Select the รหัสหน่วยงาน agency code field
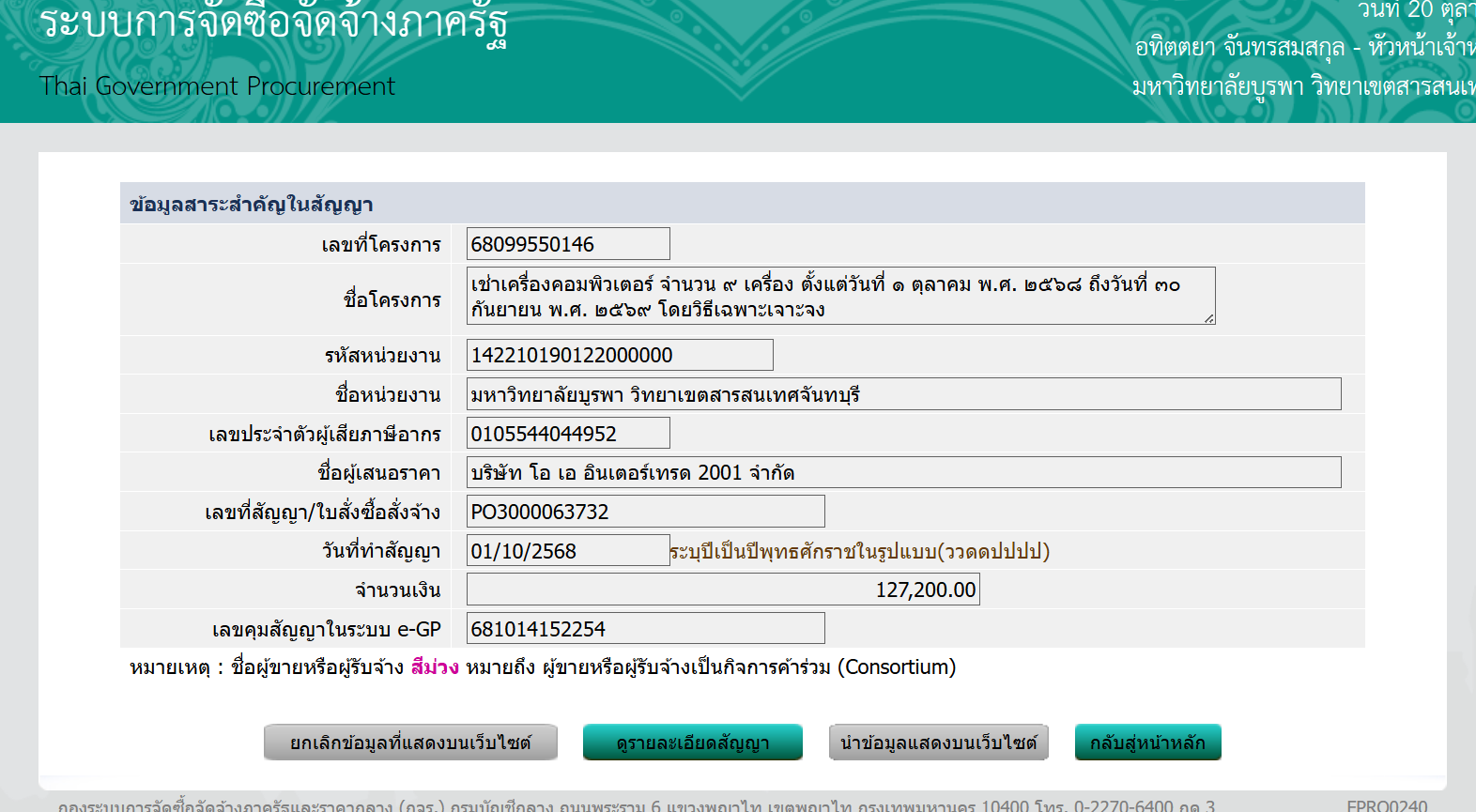The image size is (1476, 812). pos(620,355)
